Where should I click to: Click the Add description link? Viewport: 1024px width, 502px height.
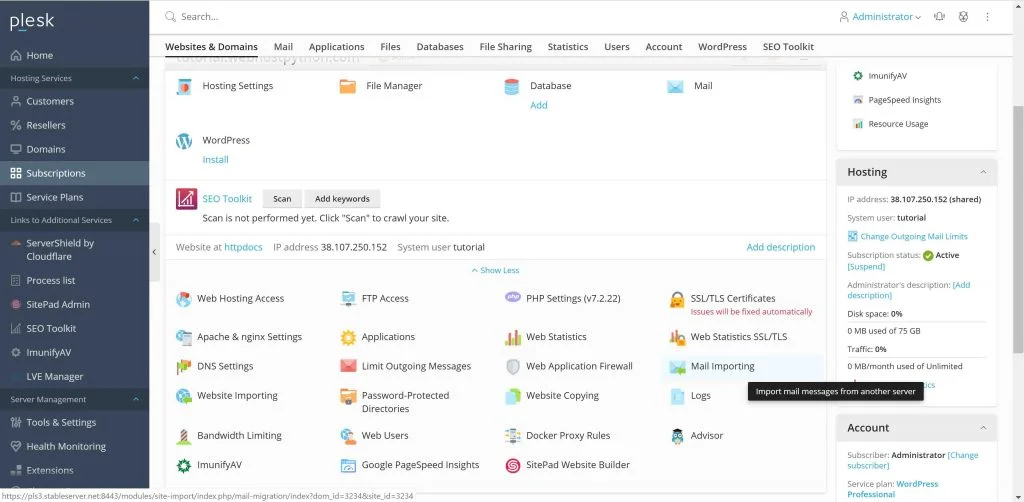[781, 247]
